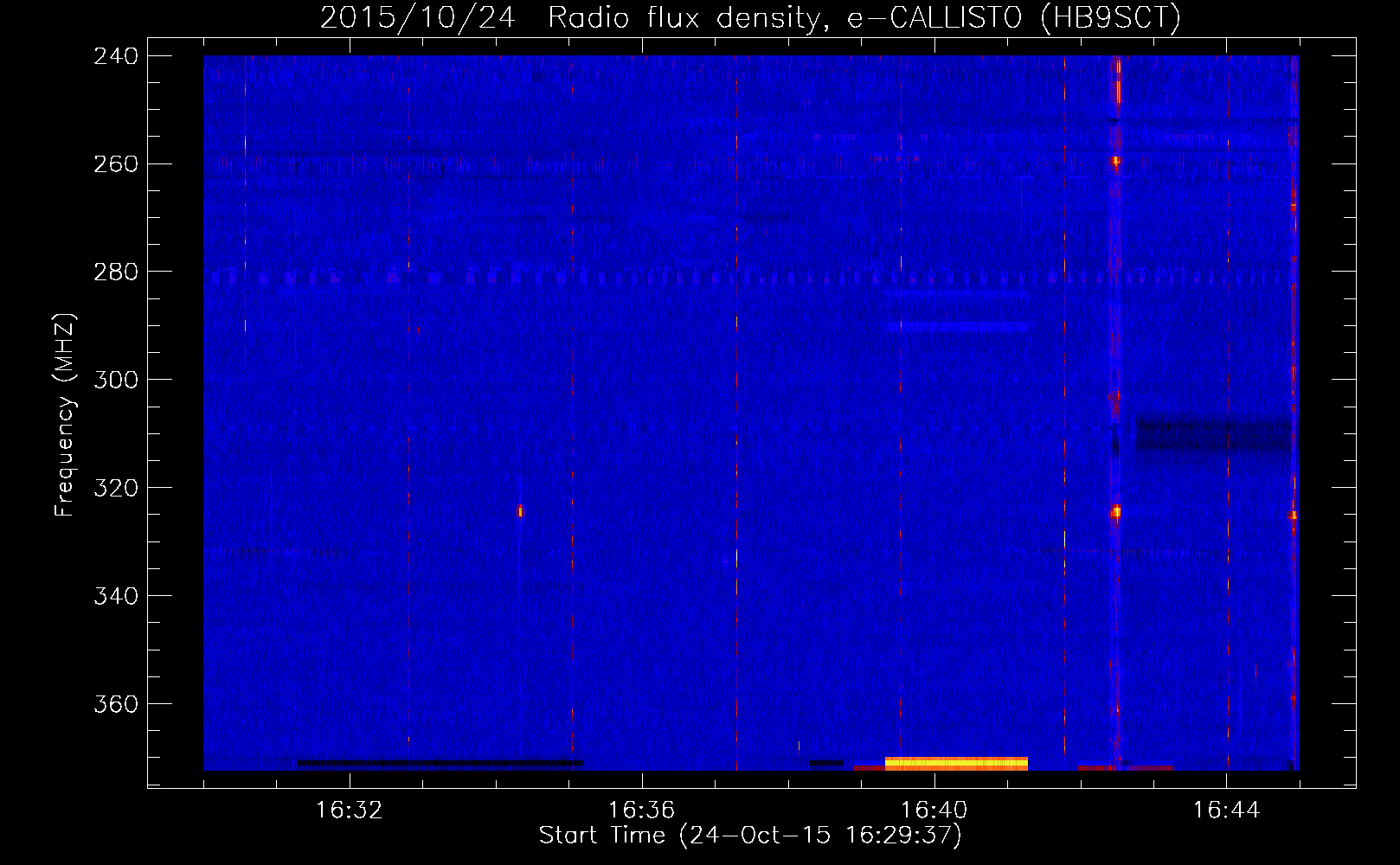The width and height of the screenshot is (1400, 865).
Task: Select the 240 frequency tick label
Action: point(116,56)
